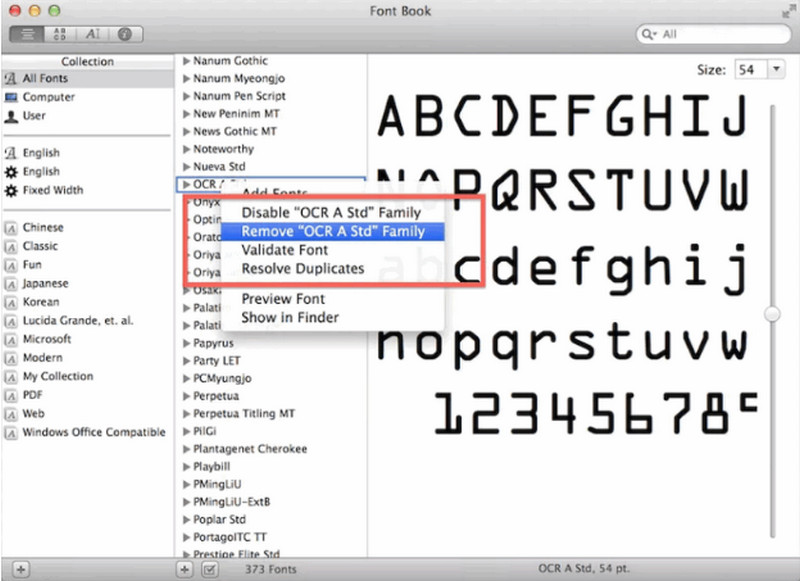Click the search field in the toolbar
Viewport: 800px width, 581px height.
(713, 34)
